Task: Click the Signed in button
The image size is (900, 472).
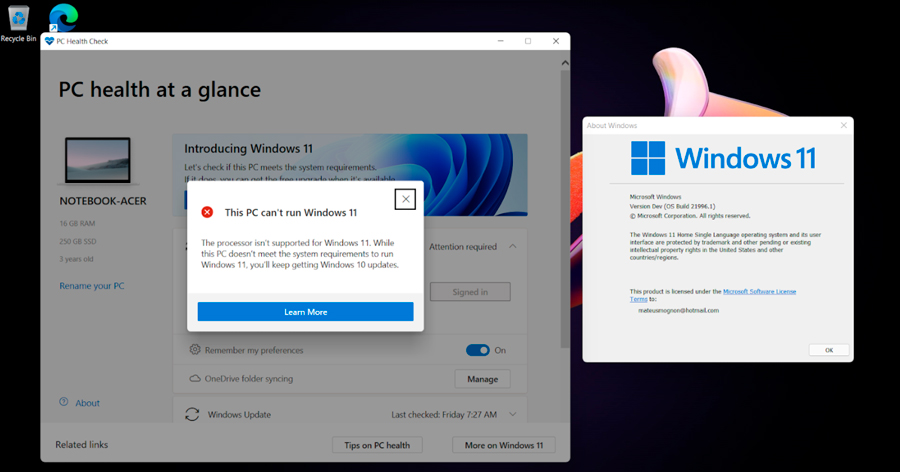Action: click(x=470, y=292)
